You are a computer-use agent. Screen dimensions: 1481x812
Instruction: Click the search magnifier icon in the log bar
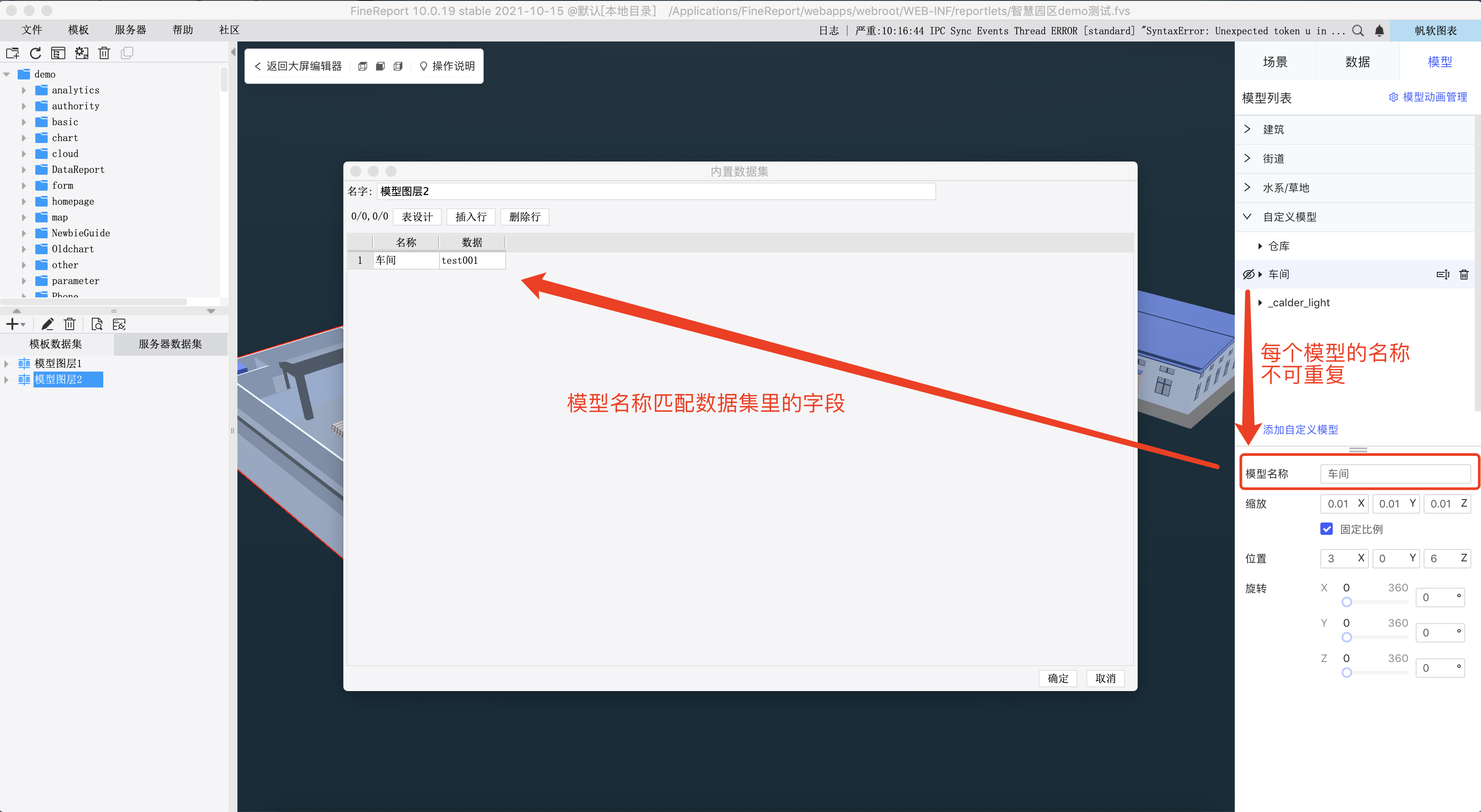pyautogui.click(x=1357, y=31)
